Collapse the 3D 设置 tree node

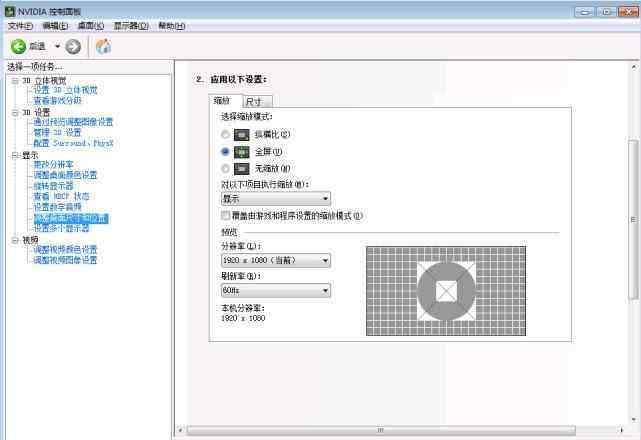coord(15,112)
